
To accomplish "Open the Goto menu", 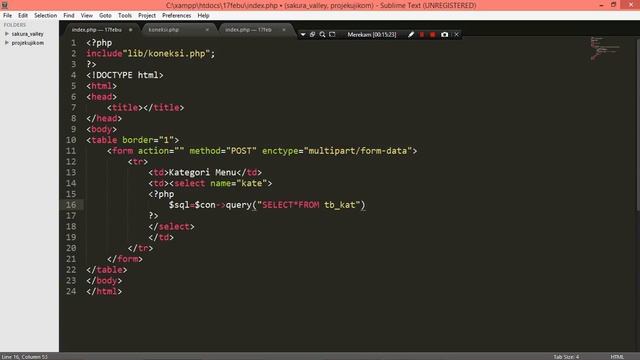I will pos(105,16).
